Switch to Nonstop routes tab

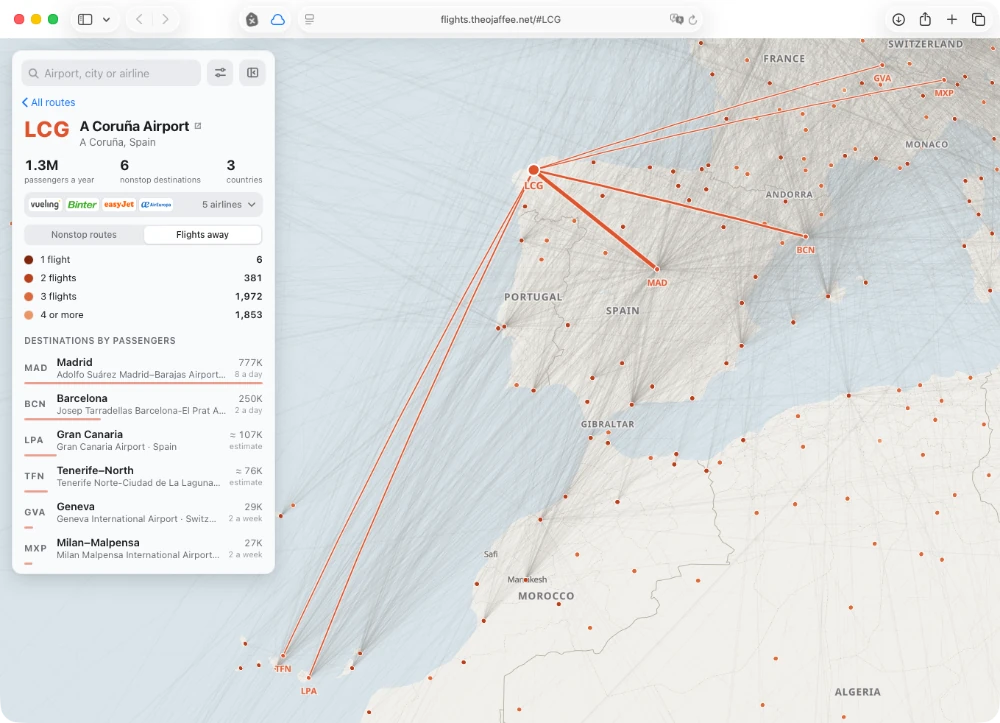(x=84, y=235)
